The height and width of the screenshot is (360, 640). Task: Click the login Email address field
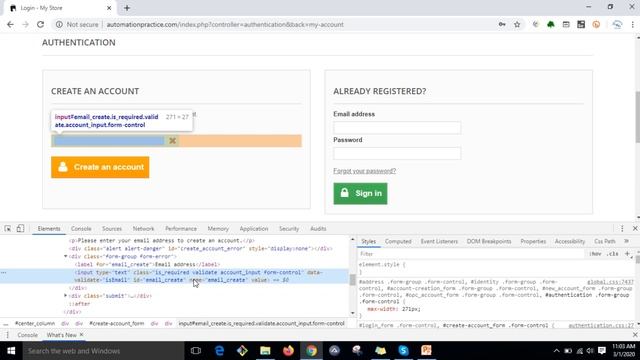[x=397, y=128]
